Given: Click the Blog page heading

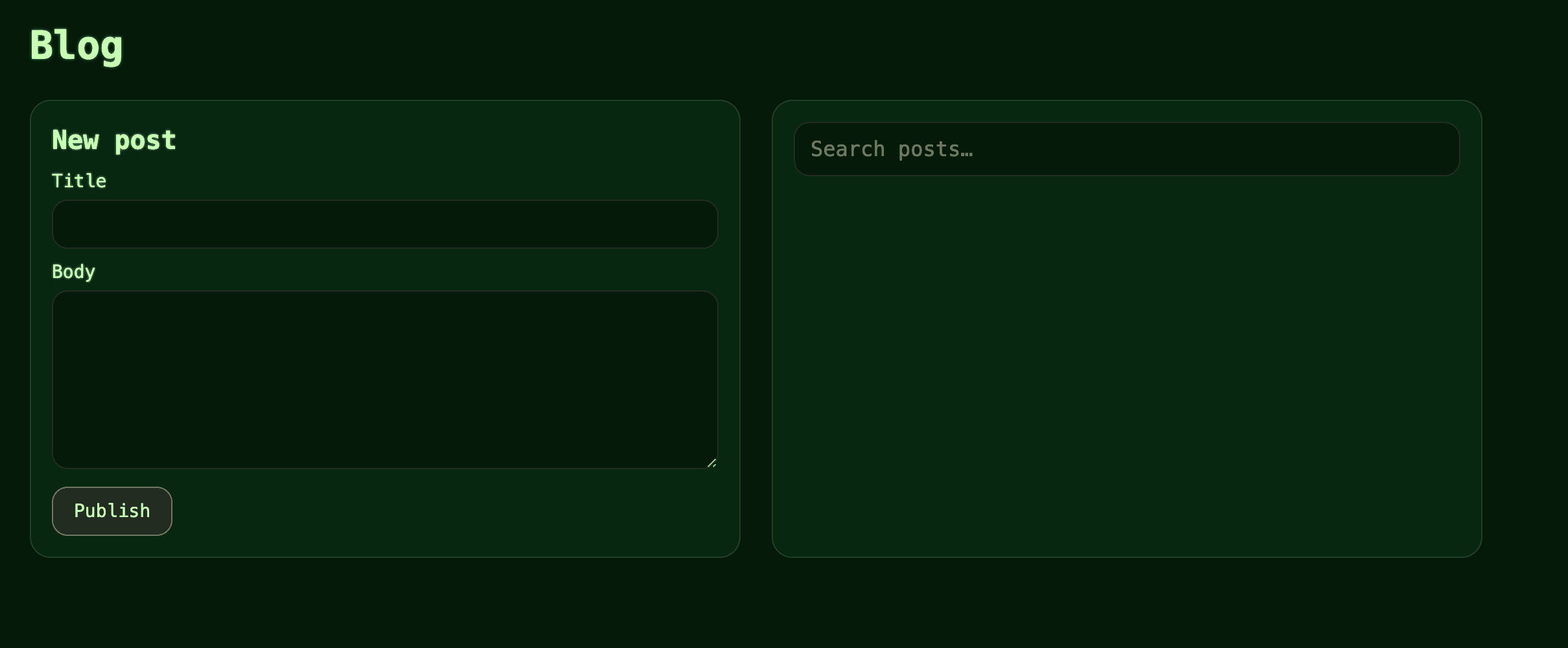Looking at the screenshot, I should click(x=77, y=45).
